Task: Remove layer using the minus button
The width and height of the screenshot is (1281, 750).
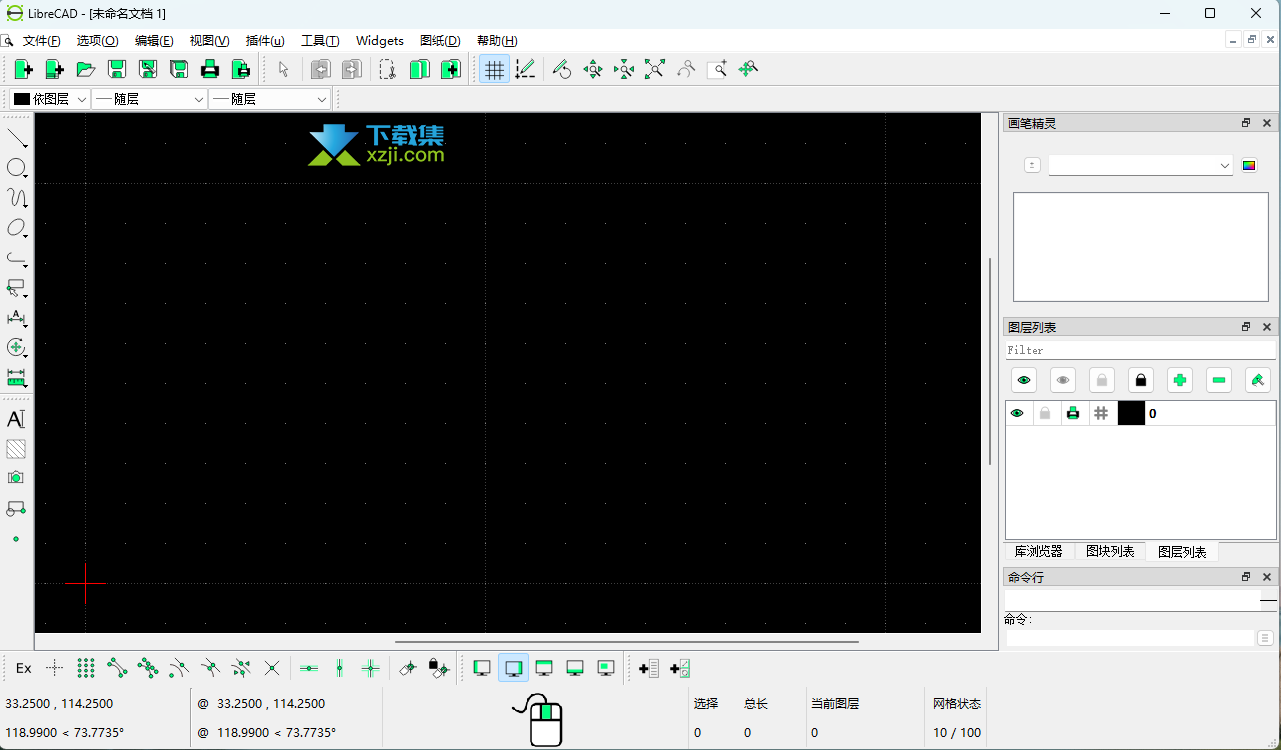Action: (1219, 380)
